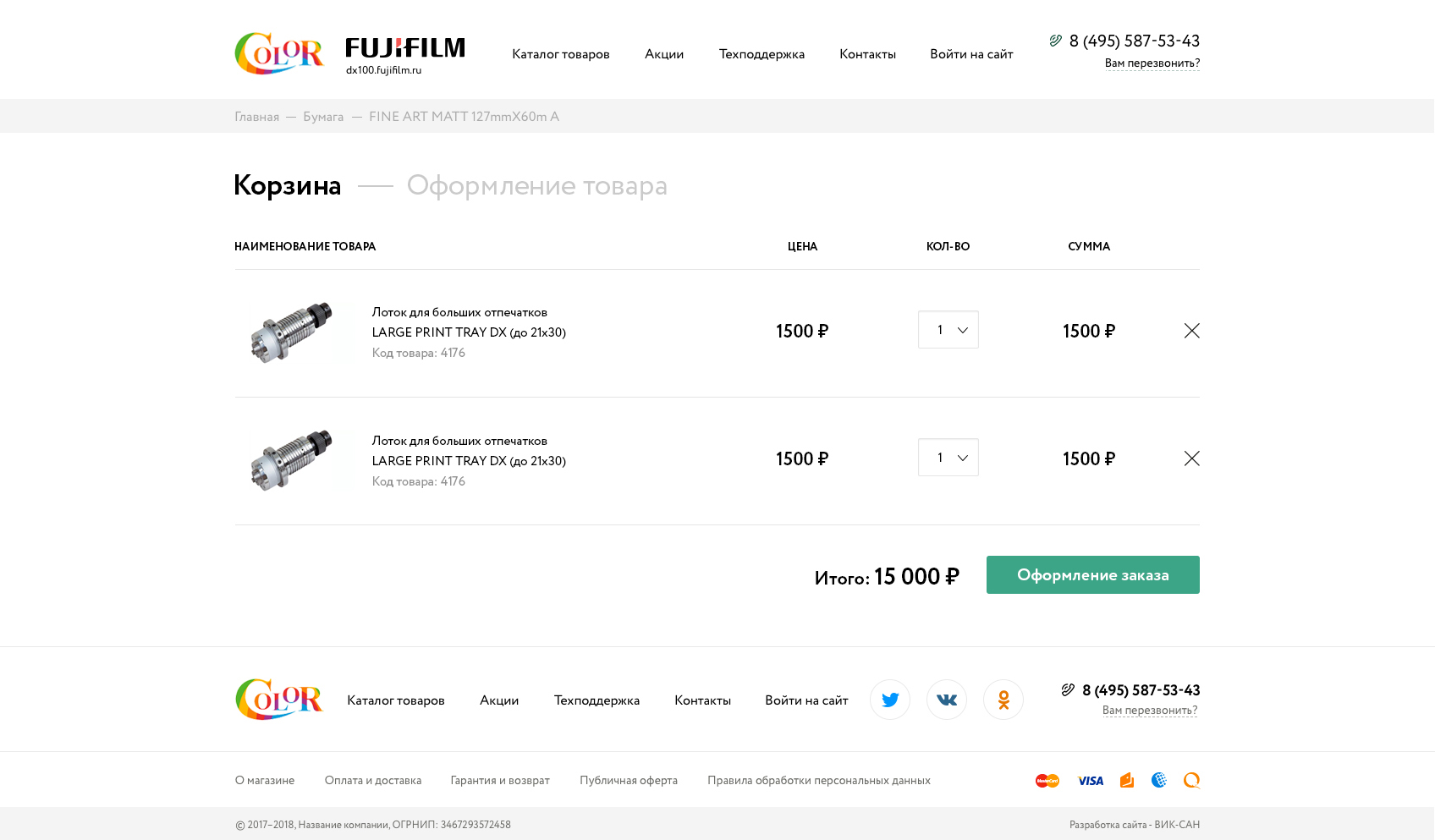Navigate to Главная via breadcrumb
The height and width of the screenshot is (840, 1435).
click(x=256, y=116)
